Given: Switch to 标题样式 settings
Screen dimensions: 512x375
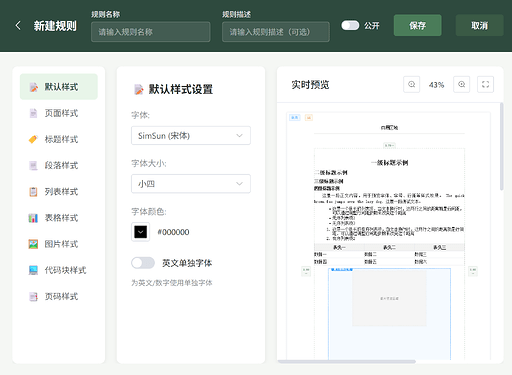Looking at the screenshot, I should click(59, 139).
